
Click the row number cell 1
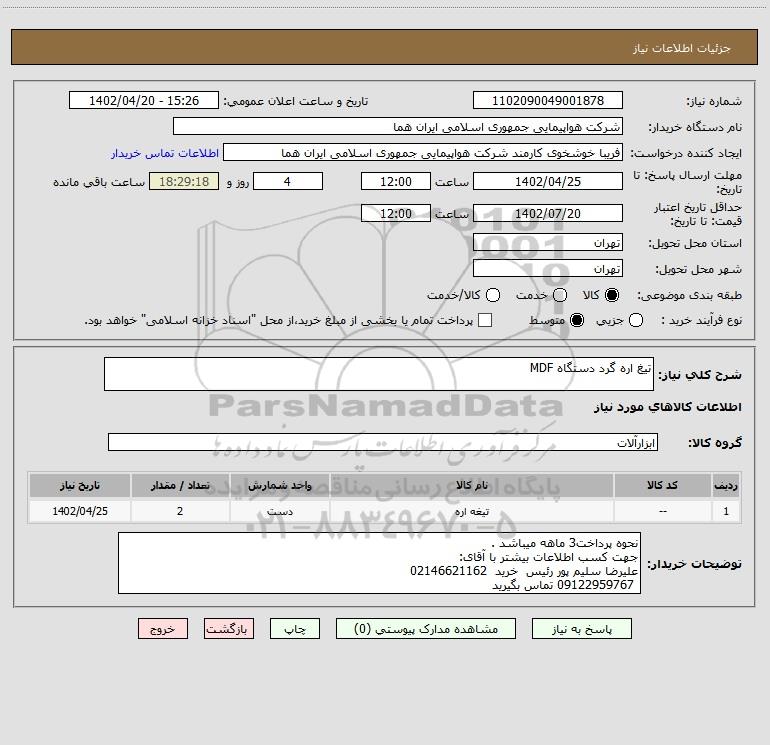point(726,511)
